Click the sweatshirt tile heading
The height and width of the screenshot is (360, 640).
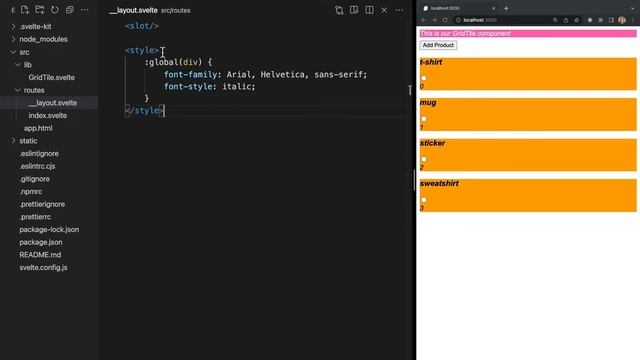tap(439, 183)
